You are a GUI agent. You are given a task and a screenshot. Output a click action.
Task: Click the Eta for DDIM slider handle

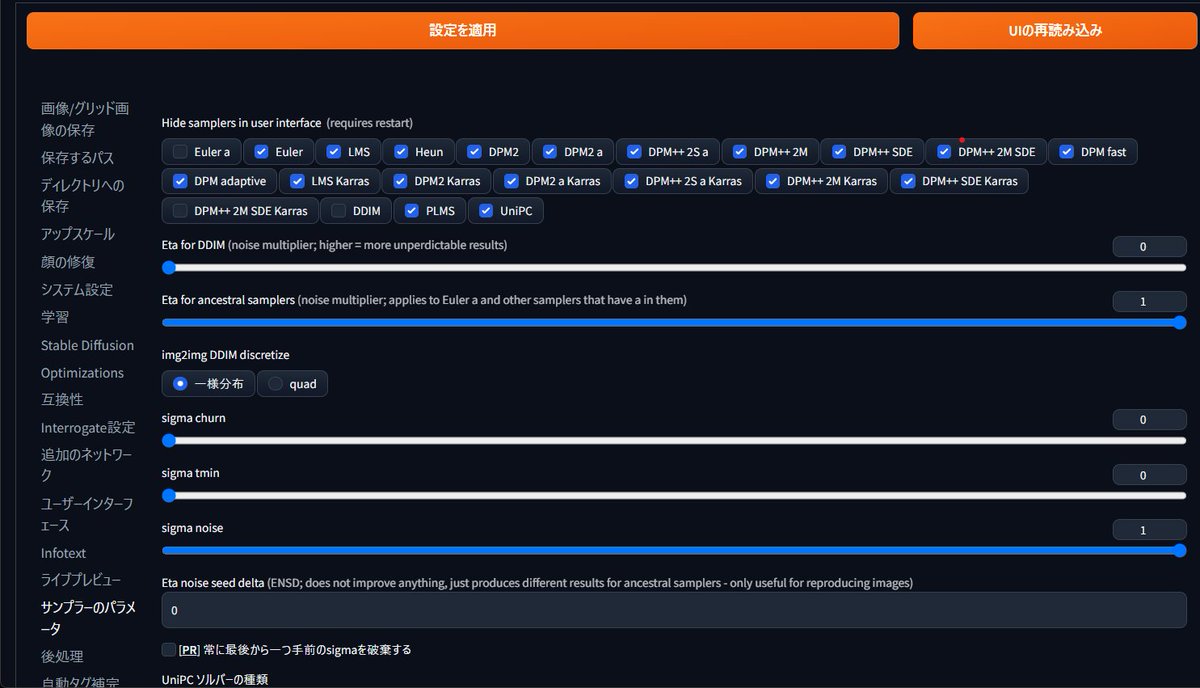coord(168,268)
